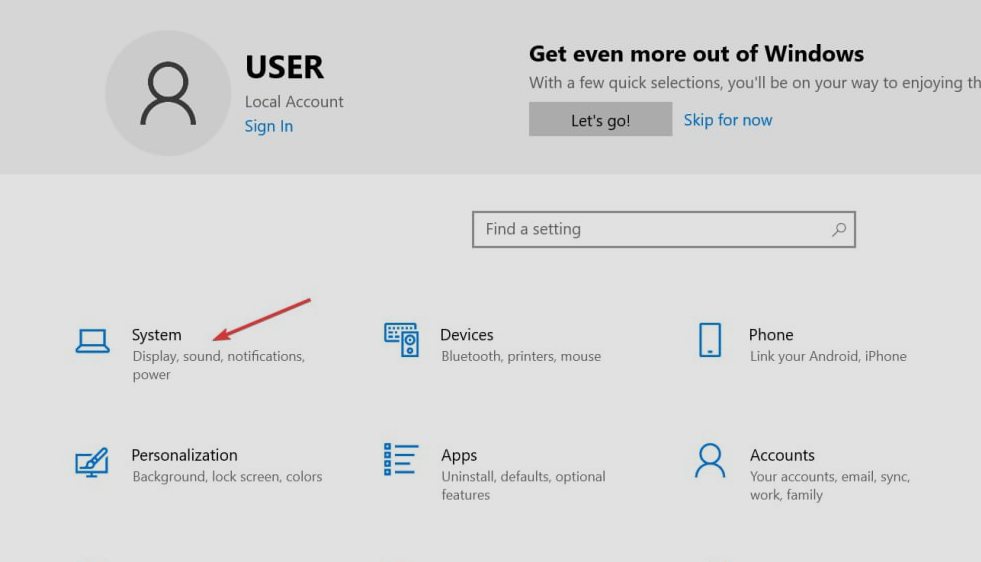Image resolution: width=981 pixels, height=562 pixels.
Task: Open Accounts person icon
Action: click(x=709, y=461)
